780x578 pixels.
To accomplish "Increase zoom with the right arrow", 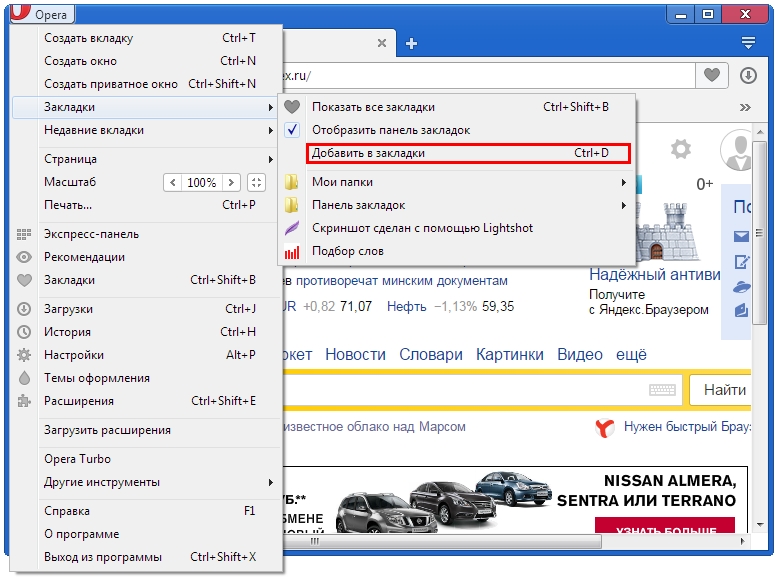I will [x=231, y=183].
